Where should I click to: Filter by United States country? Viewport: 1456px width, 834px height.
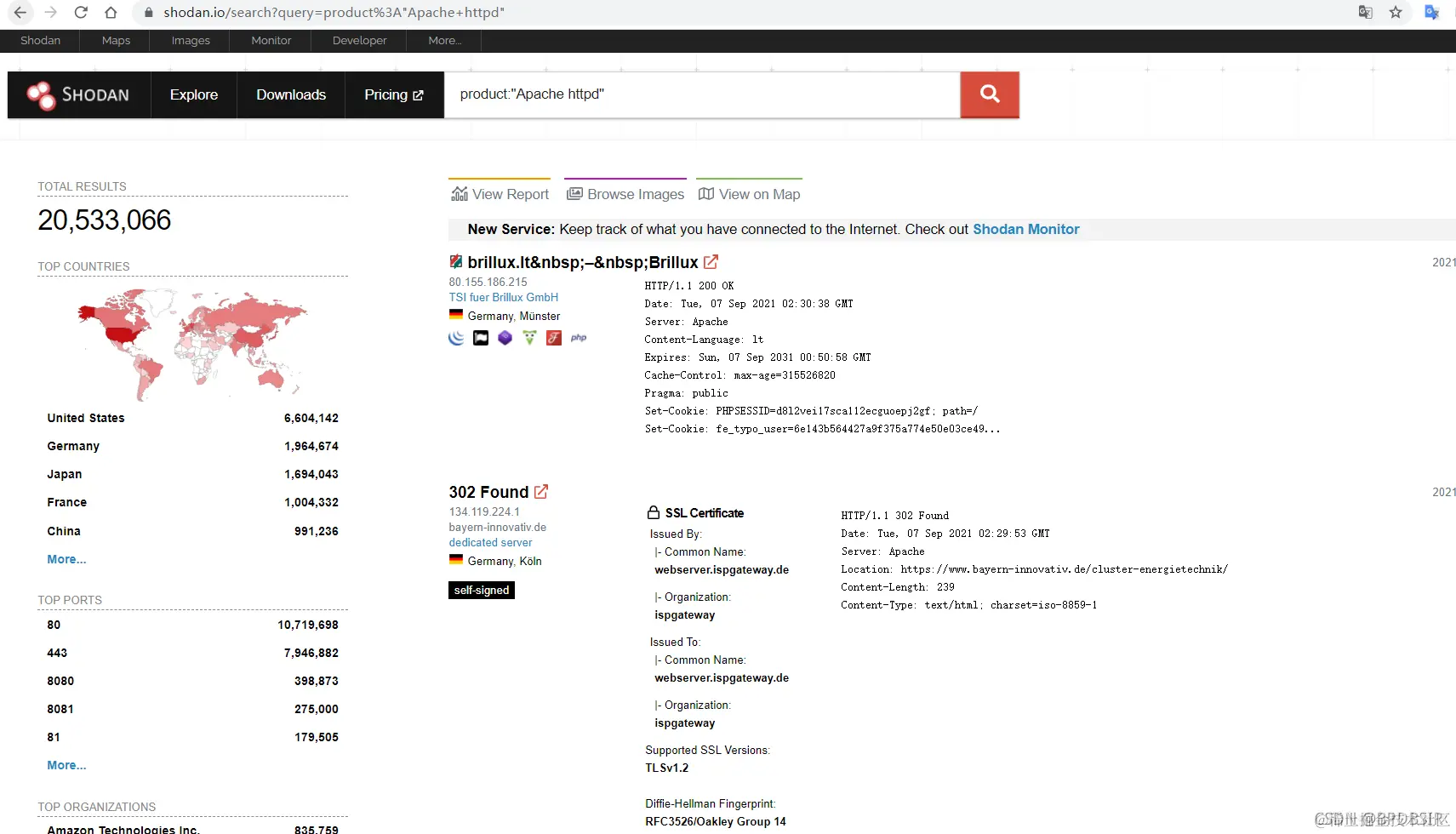tap(192, 418)
